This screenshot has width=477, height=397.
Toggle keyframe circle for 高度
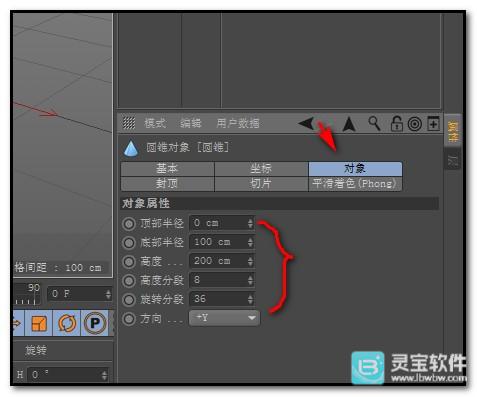point(129,262)
